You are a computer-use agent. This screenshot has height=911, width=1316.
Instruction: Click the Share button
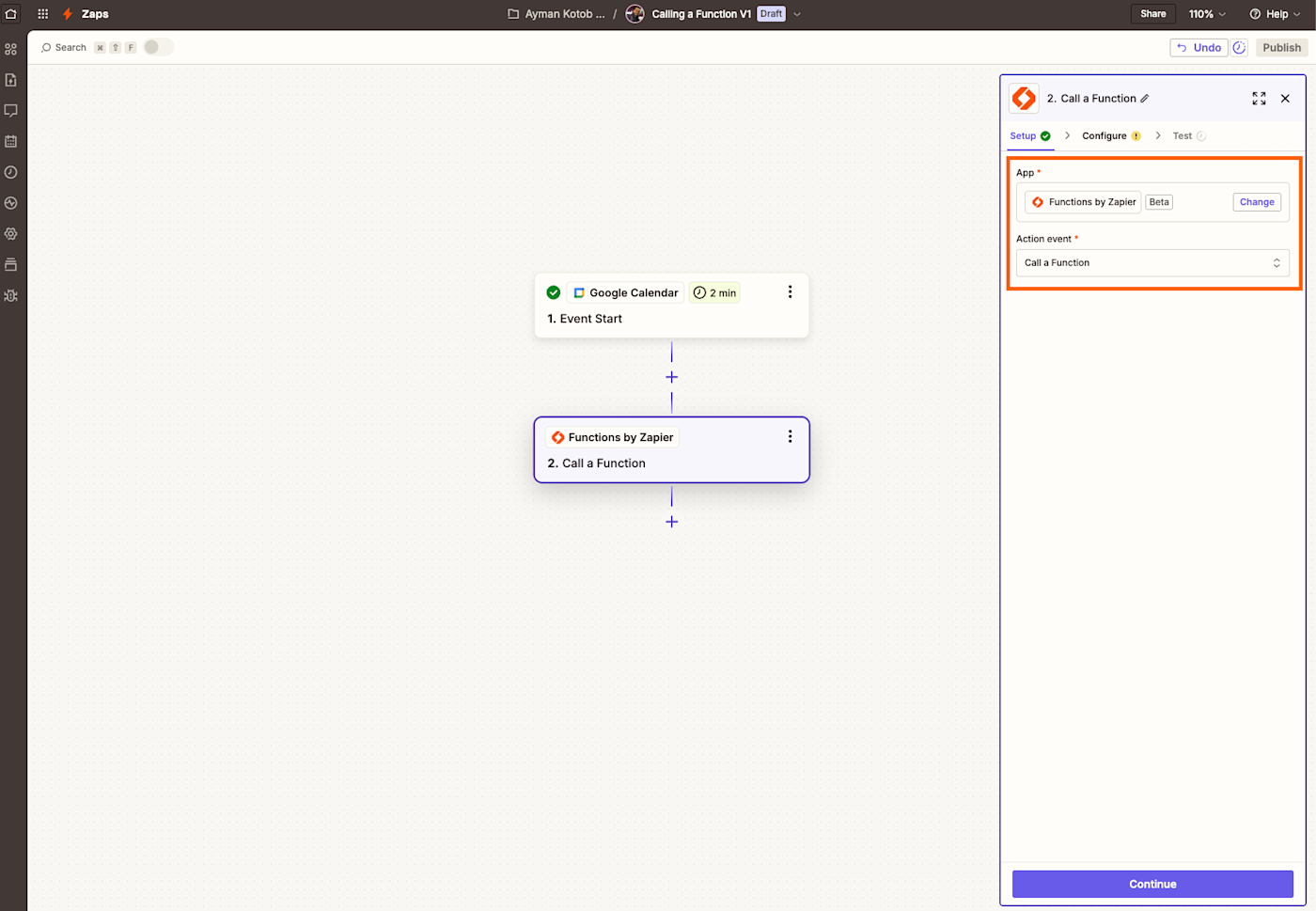click(x=1153, y=14)
